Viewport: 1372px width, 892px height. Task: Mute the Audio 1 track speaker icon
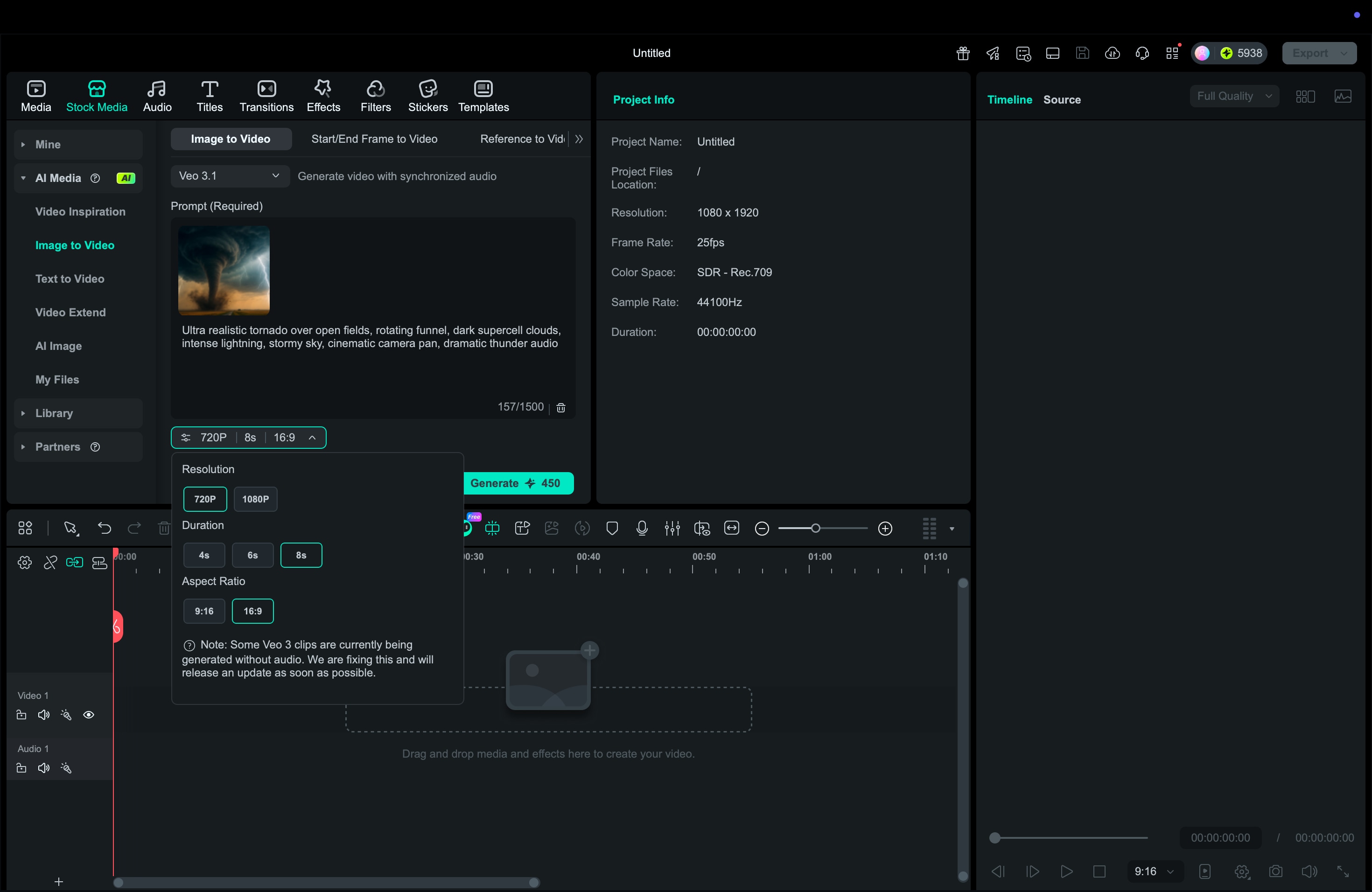pyautogui.click(x=44, y=768)
